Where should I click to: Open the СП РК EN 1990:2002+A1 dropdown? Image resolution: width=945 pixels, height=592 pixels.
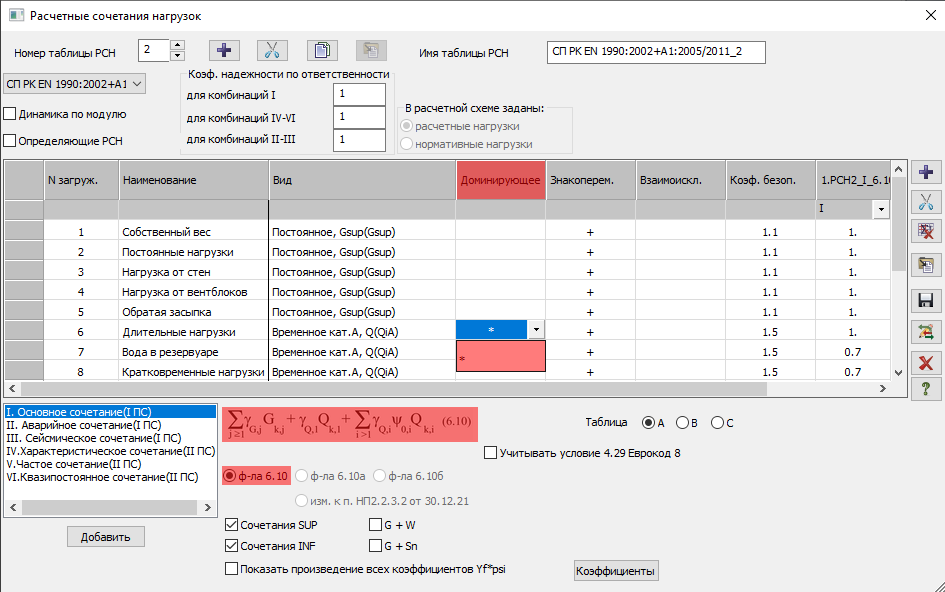[75, 84]
